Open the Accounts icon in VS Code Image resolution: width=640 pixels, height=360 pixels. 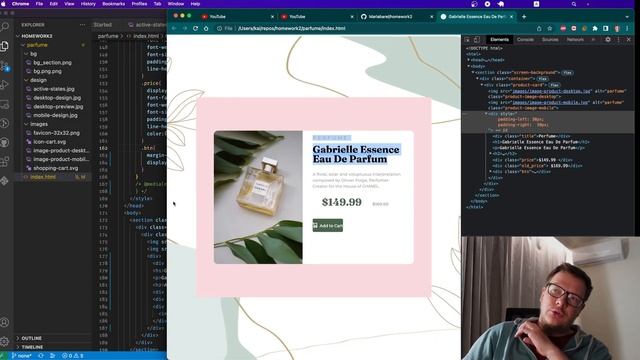tap(5, 322)
